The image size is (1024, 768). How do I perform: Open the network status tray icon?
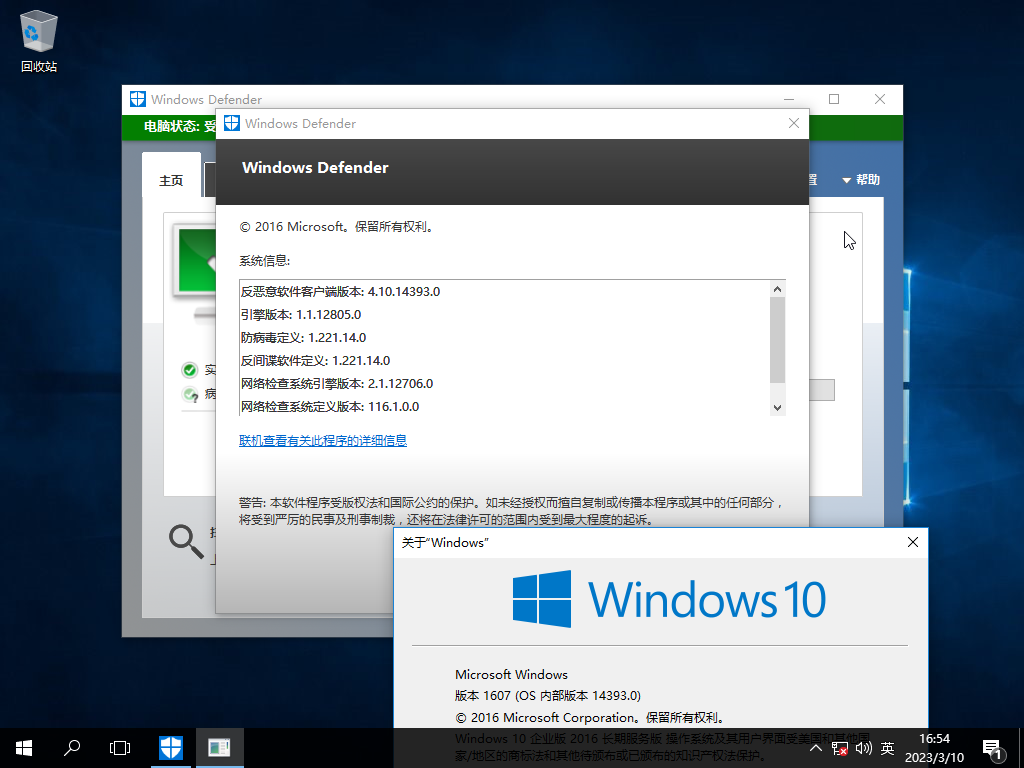click(x=840, y=748)
